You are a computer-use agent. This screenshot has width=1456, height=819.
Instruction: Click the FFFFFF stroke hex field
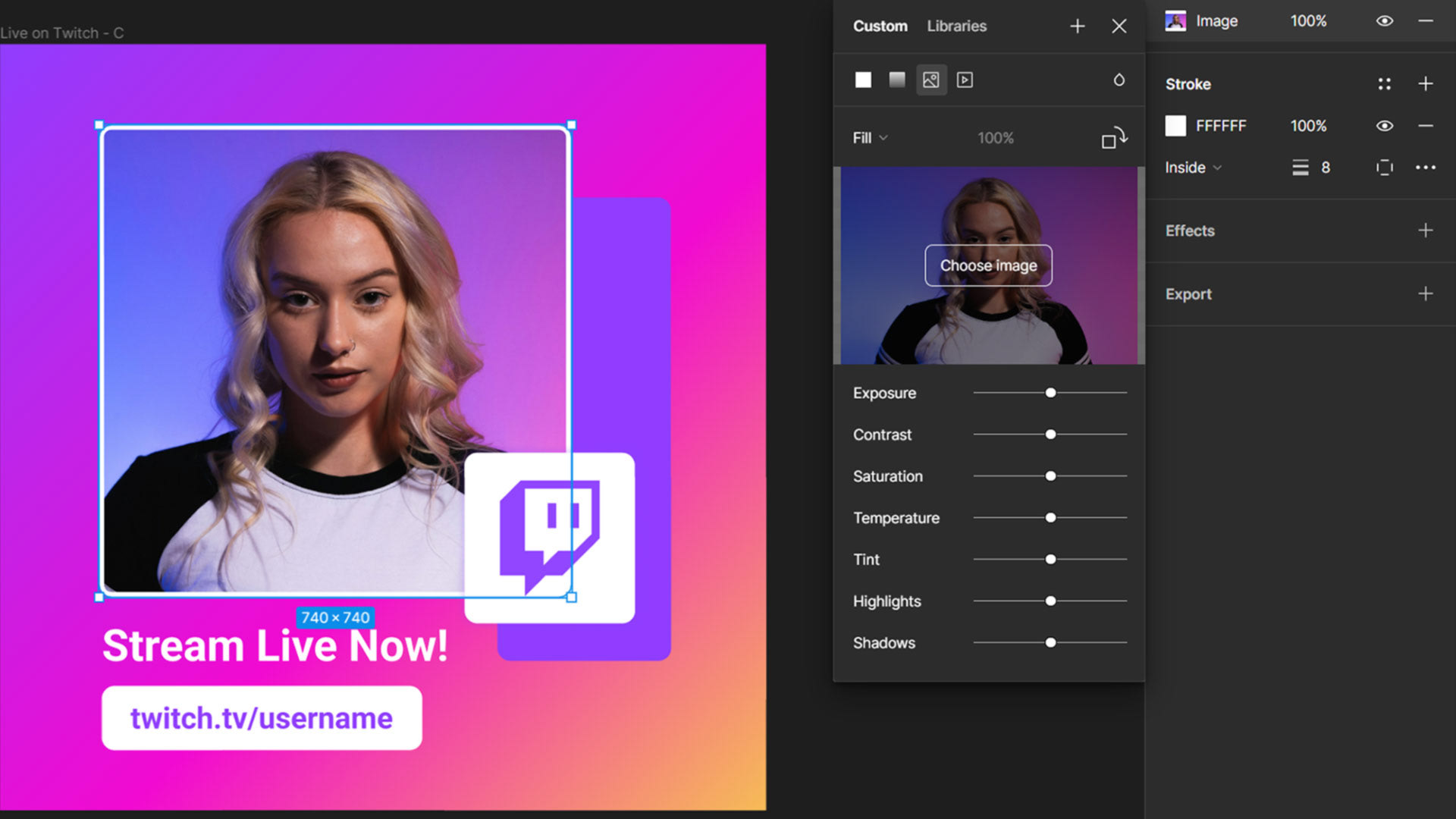point(1221,126)
